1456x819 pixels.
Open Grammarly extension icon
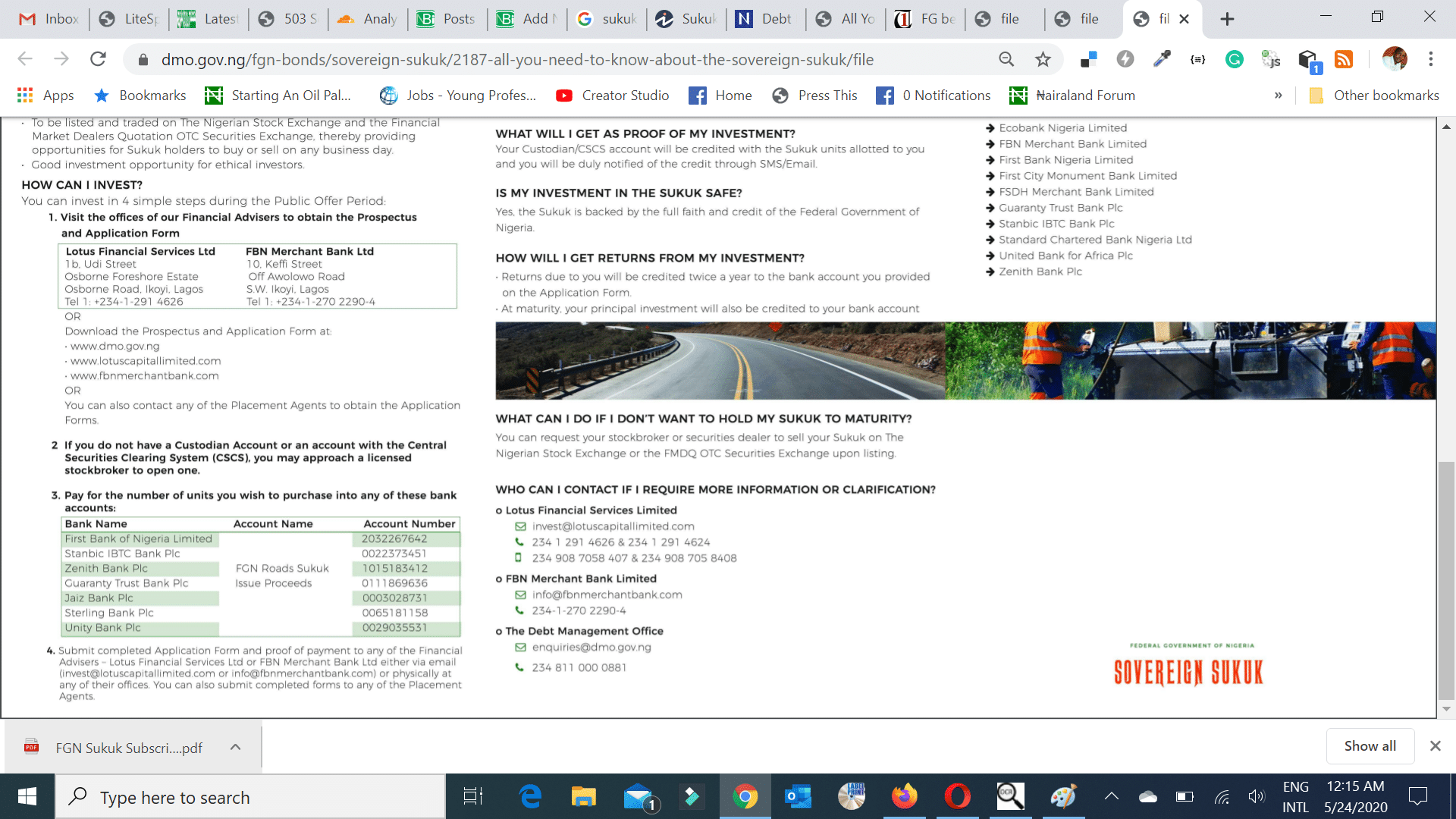click(1235, 59)
